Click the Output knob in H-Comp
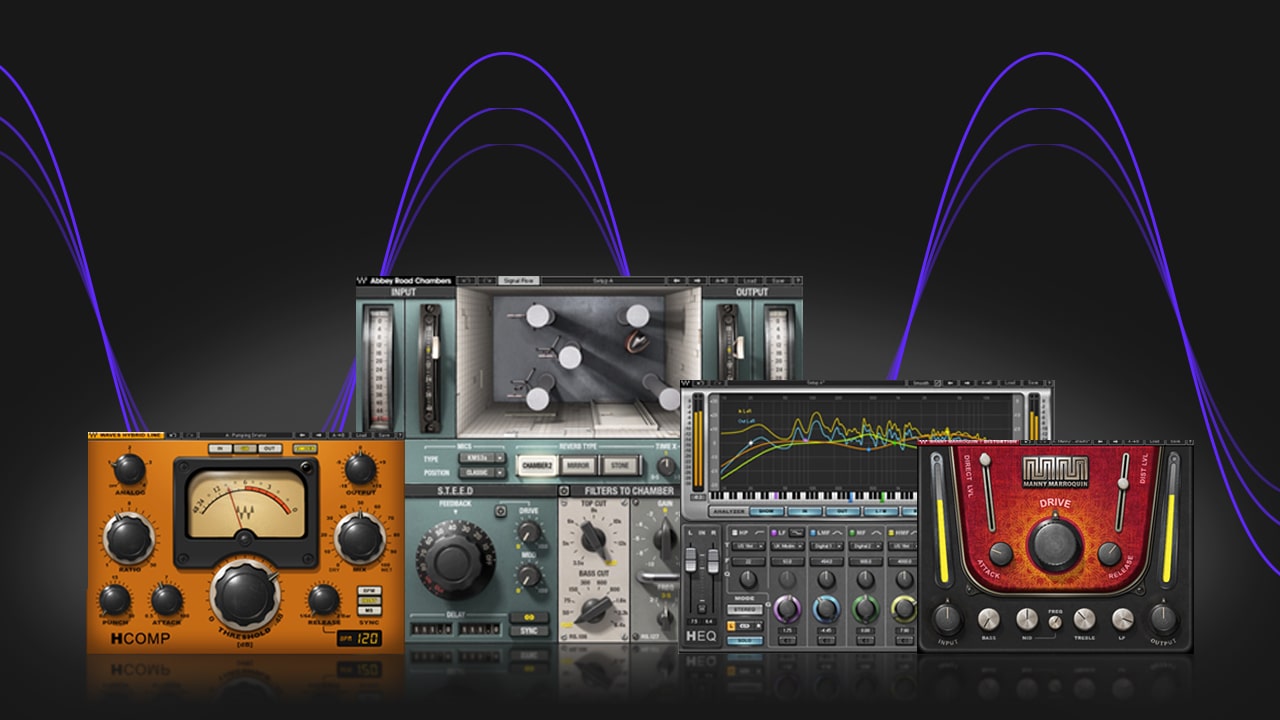Image resolution: width=1280 pixels, height=720 pixels. point(360,469)
